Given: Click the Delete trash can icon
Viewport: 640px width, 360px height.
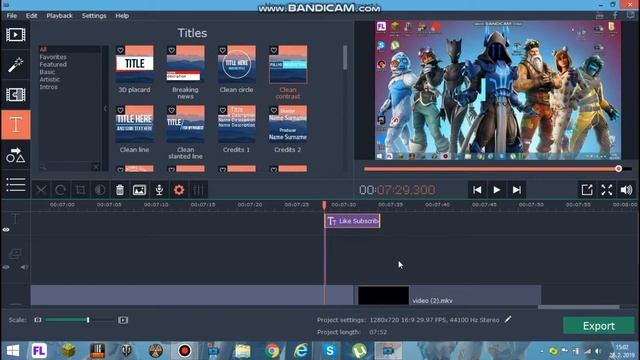Looking at the screenshot, I should (120, 190).
